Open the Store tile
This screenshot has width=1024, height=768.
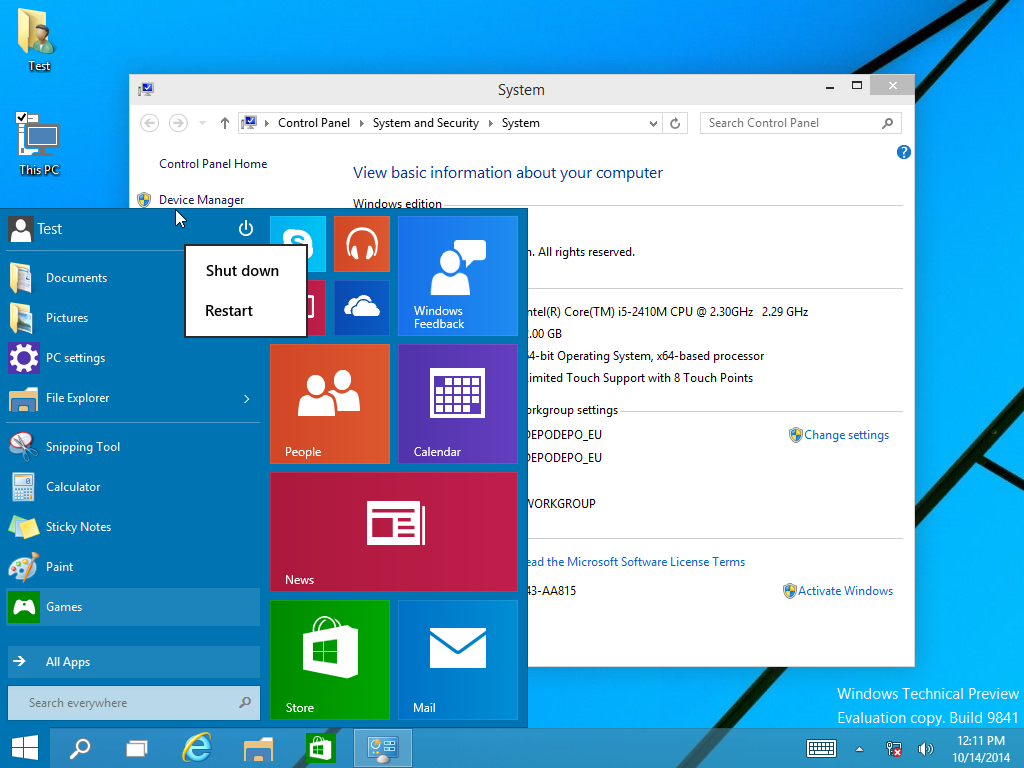click(329, 659)
